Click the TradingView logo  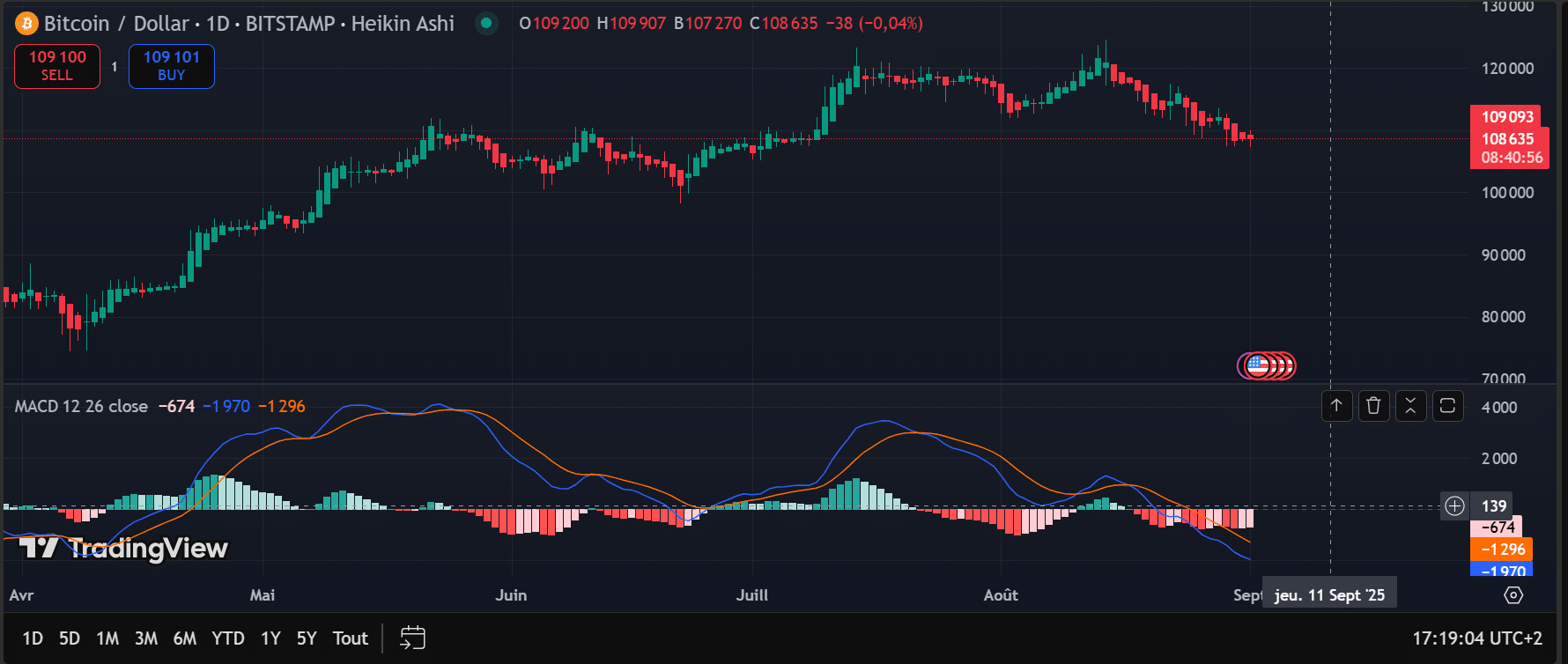pyautogui.click(x=123, y=548)
